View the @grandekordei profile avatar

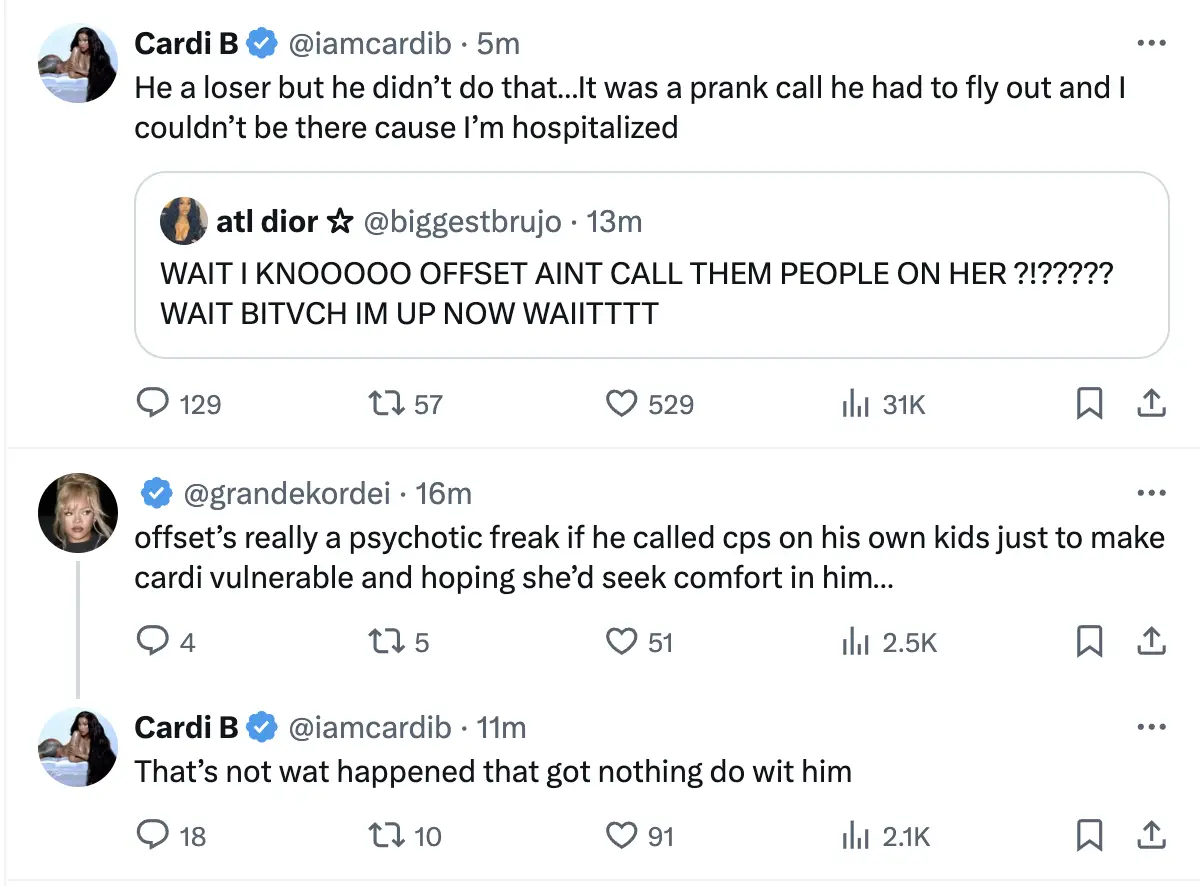pos(78,512)
